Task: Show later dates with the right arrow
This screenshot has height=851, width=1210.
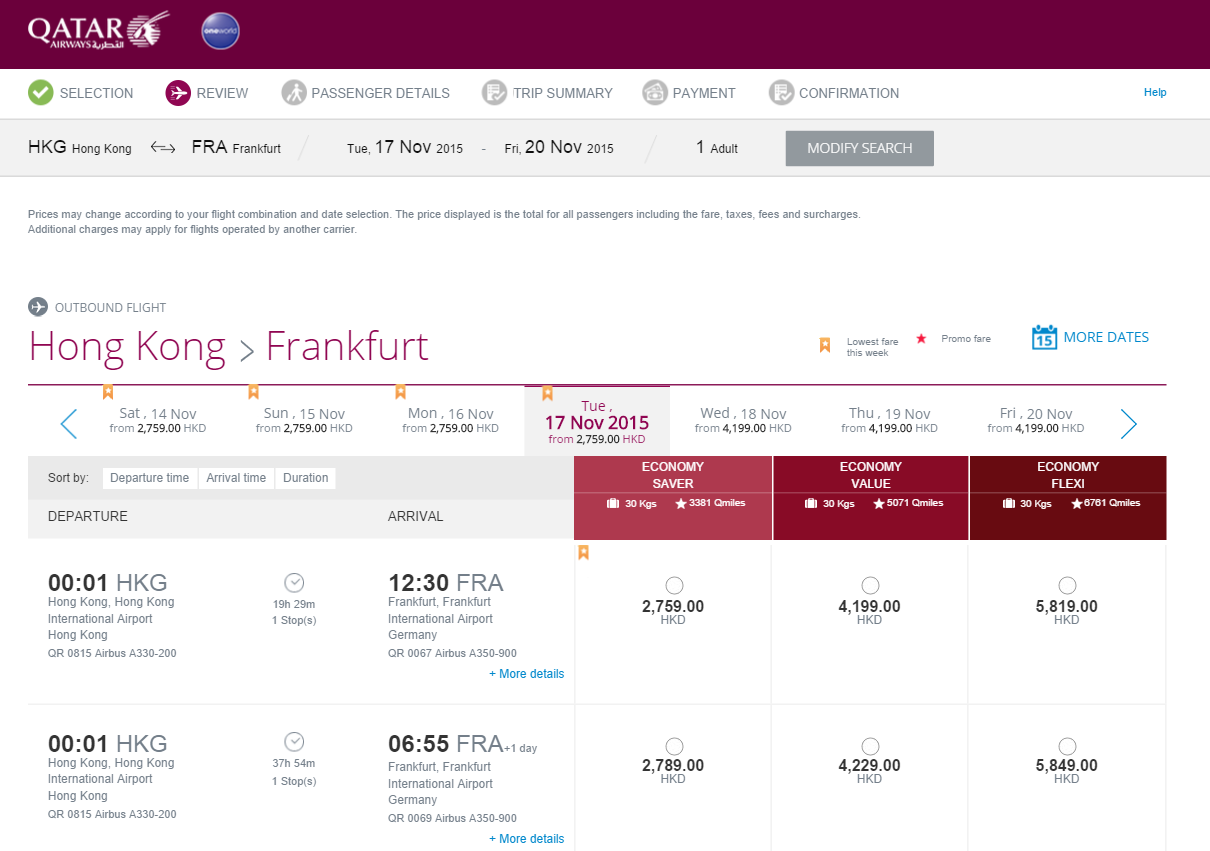Action: coord(1128,424)
